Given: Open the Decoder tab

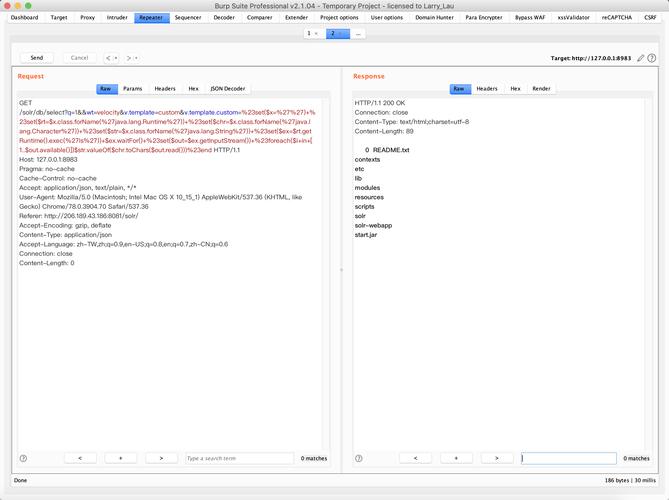Looking at the screenshot, I should 224,17.
